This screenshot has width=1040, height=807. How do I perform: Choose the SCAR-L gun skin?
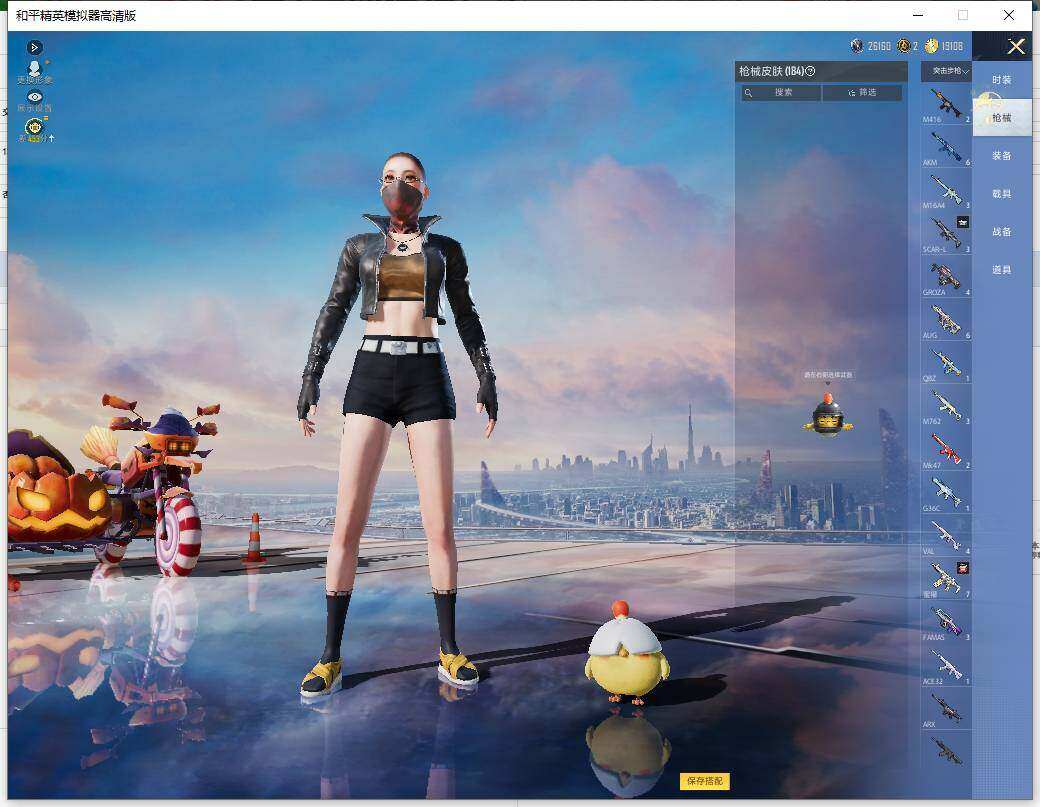[x=946, y=235]
